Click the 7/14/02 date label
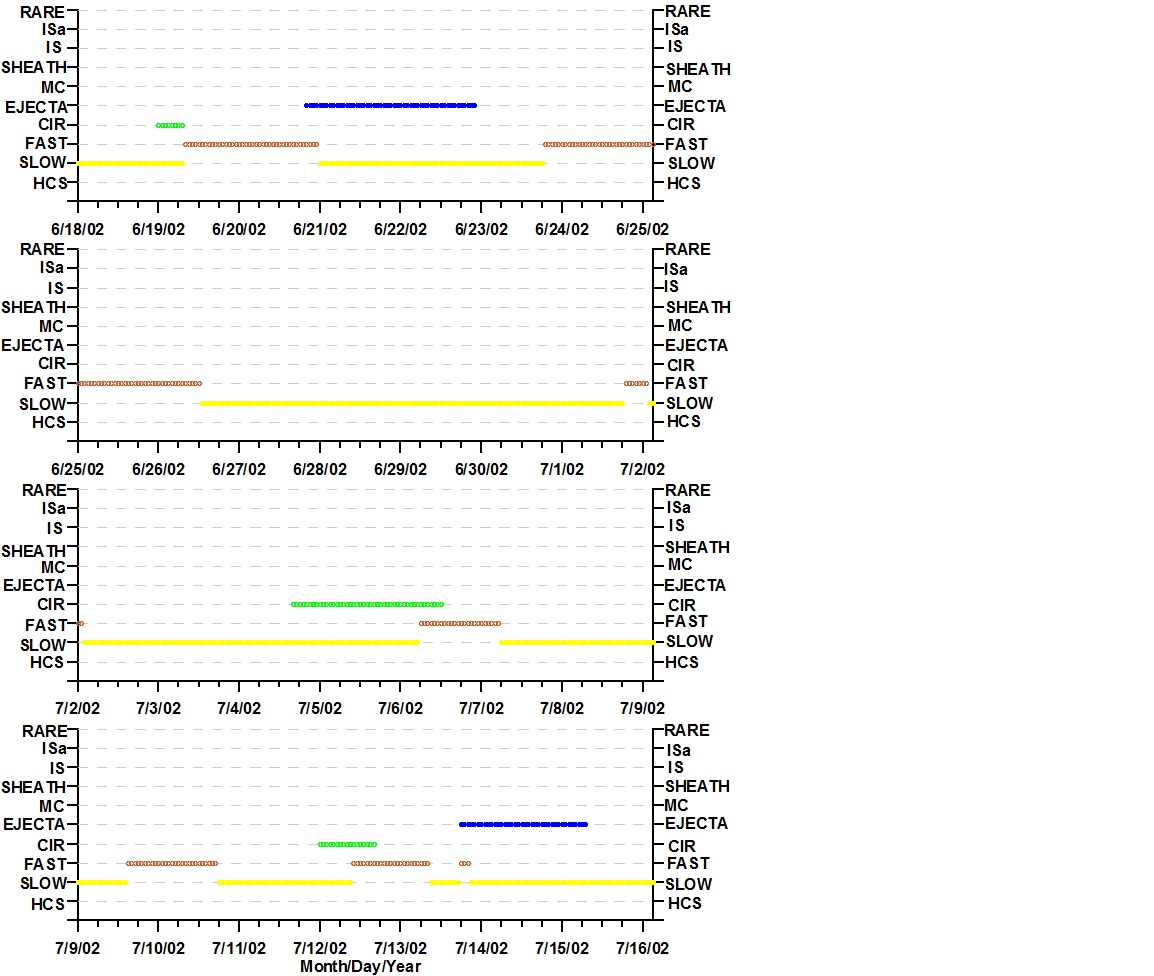This screenshot has width=1154, height=976. [481, 948]
